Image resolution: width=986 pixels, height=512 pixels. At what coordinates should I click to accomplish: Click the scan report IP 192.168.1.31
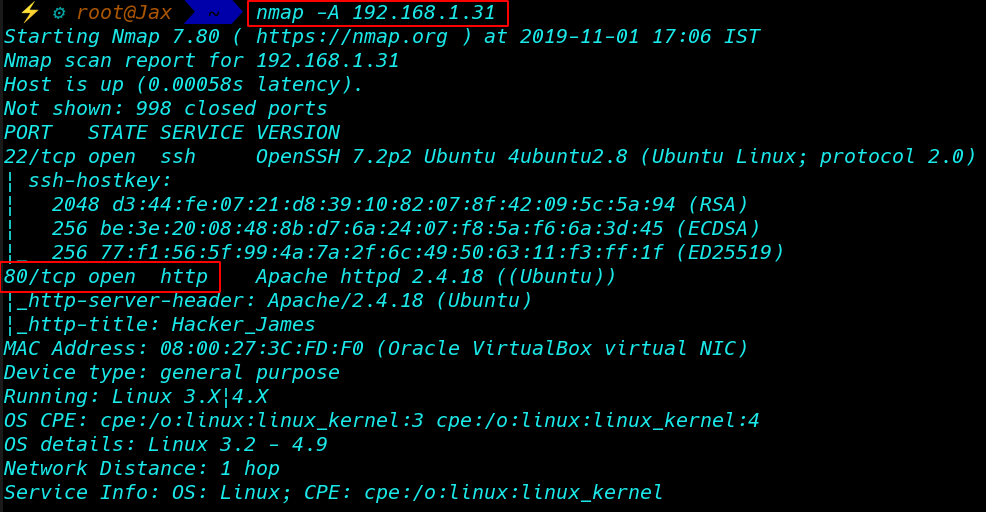(x=327, y=60)
